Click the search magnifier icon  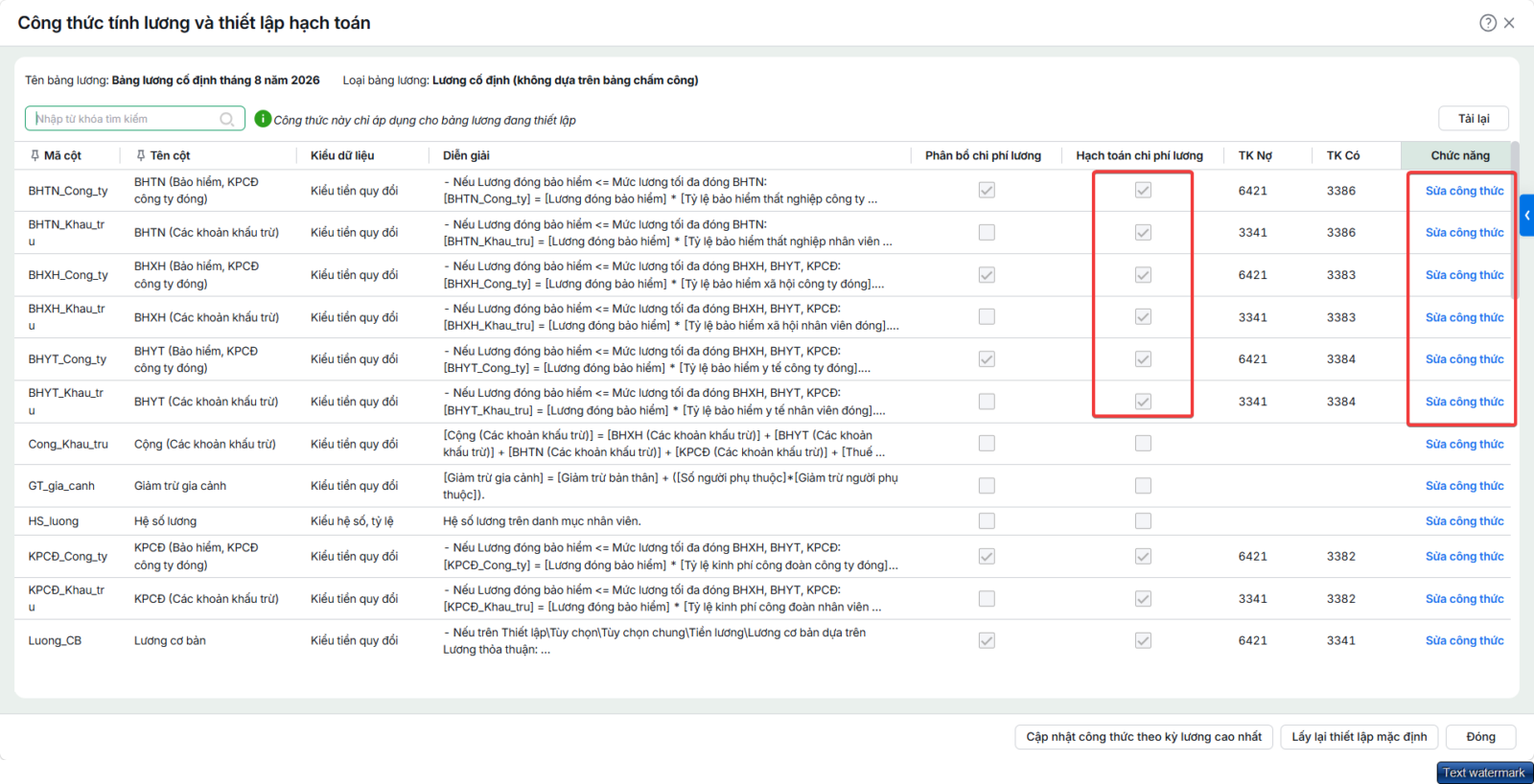(x=227, y=119)
